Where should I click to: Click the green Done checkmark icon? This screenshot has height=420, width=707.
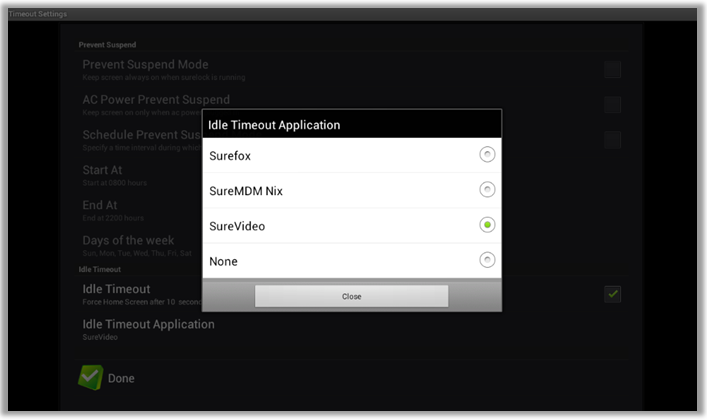pos(91,377)
